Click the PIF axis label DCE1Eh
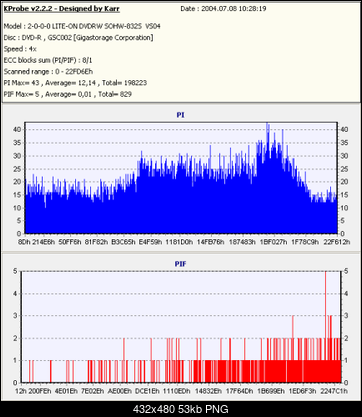This screenshot has height=417, width=362. tap(148, 391)
